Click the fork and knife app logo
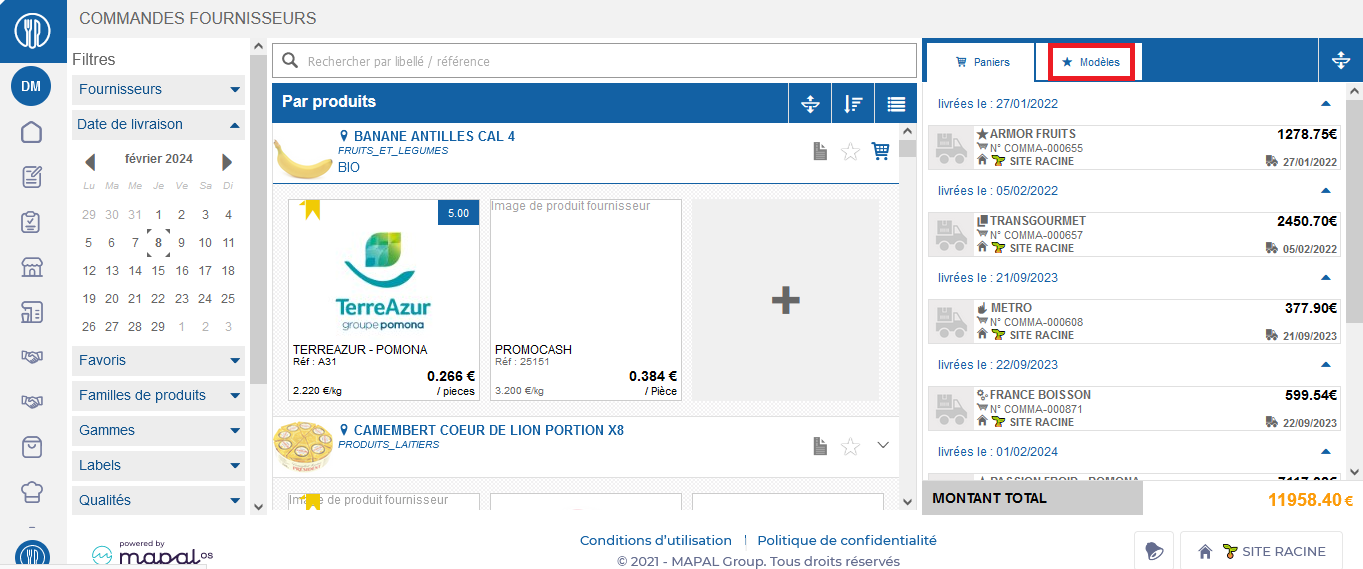Viewport: 1363px width, 569px height. pyautogui.click(x=33, y=32)
